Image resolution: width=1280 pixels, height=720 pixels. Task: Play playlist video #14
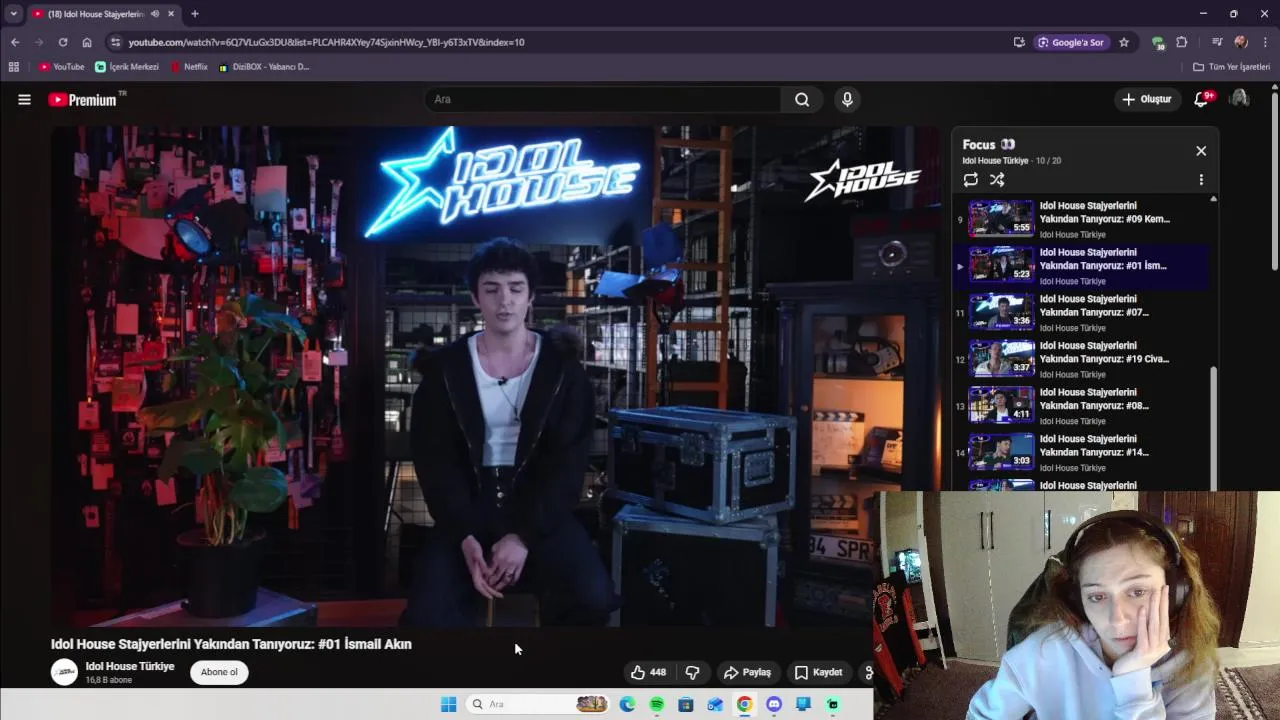(x=1080, y=452)
